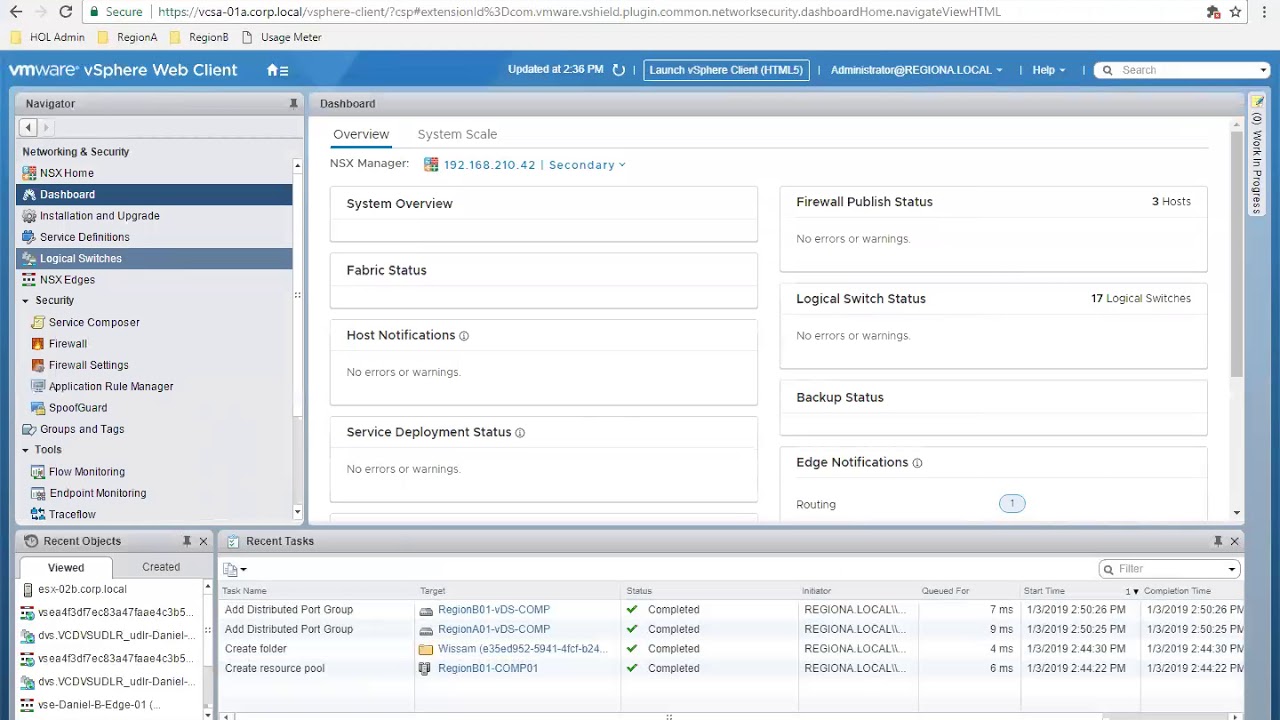Open NSX Home in navigator

click(67, 173)
